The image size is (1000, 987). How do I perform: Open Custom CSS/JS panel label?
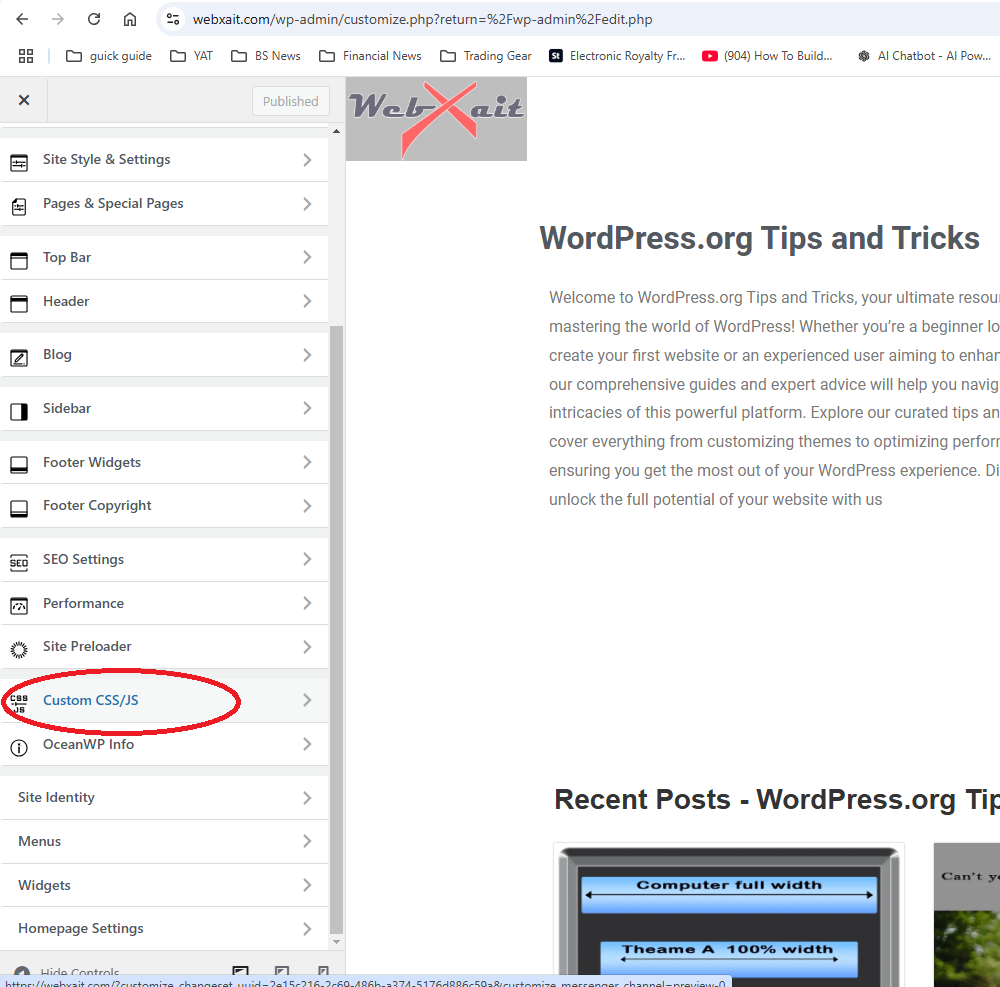tap(91, 700)
